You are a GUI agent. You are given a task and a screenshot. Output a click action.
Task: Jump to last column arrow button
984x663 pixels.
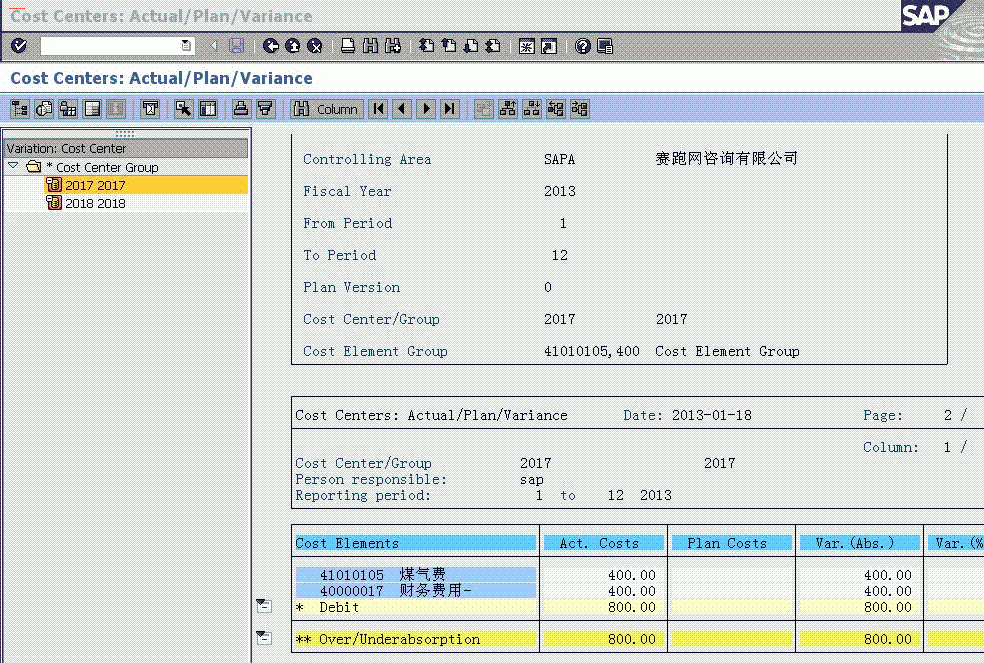point(450,109)
